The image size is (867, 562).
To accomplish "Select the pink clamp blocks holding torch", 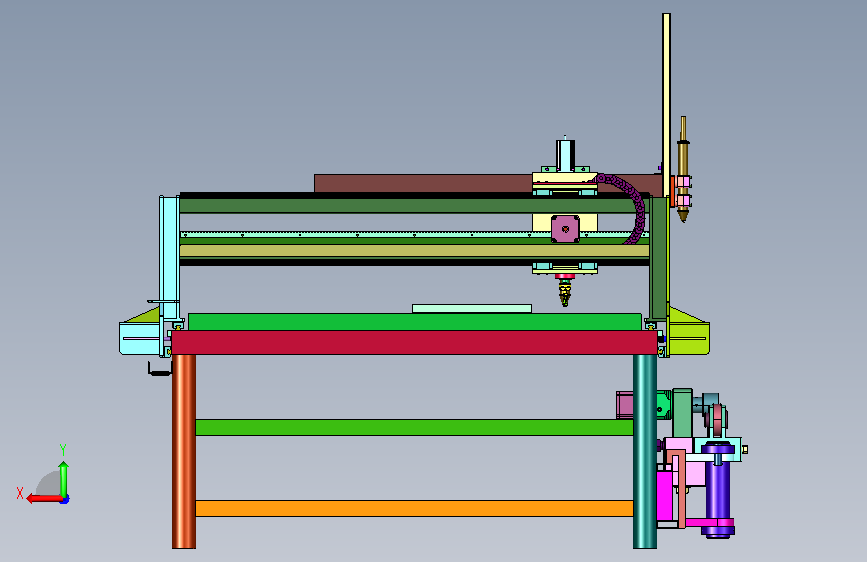I will 684,190.
